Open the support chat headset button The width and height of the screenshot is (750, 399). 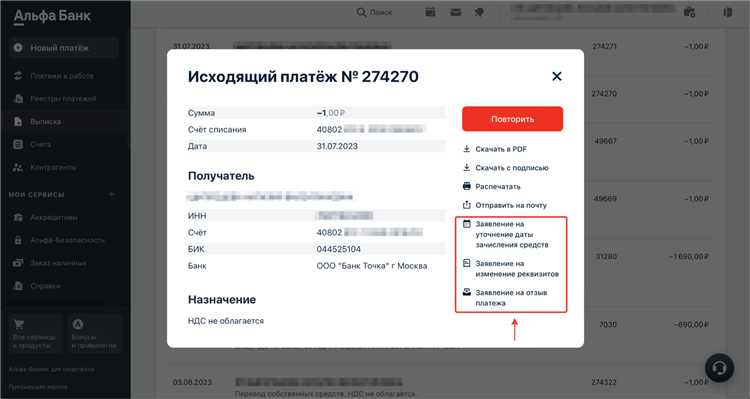pos(719,368)
